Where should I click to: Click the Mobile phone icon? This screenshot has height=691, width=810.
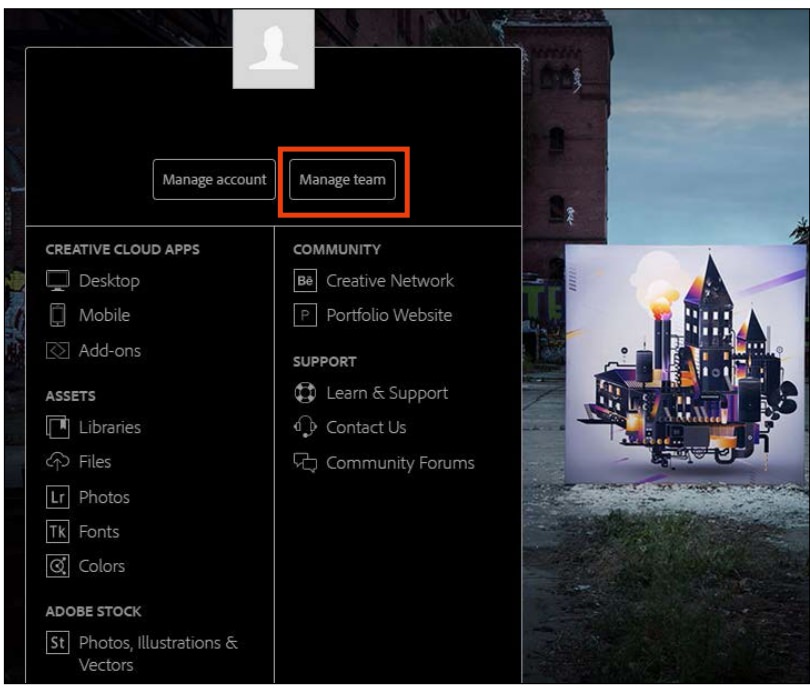(57, 315)
